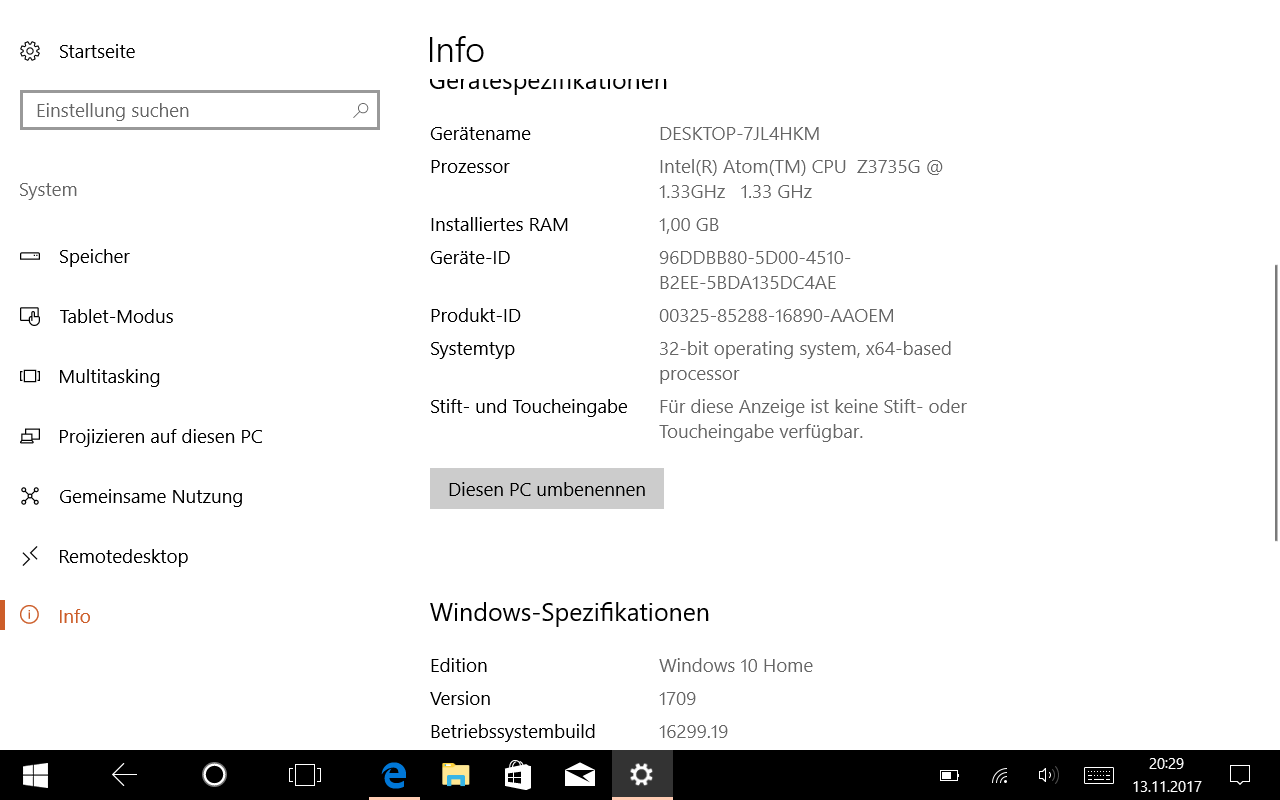Image resolution: width=1280 pixels, height=800 pixels.
Task: Select the Info circle icon
Action: [30, 616]
